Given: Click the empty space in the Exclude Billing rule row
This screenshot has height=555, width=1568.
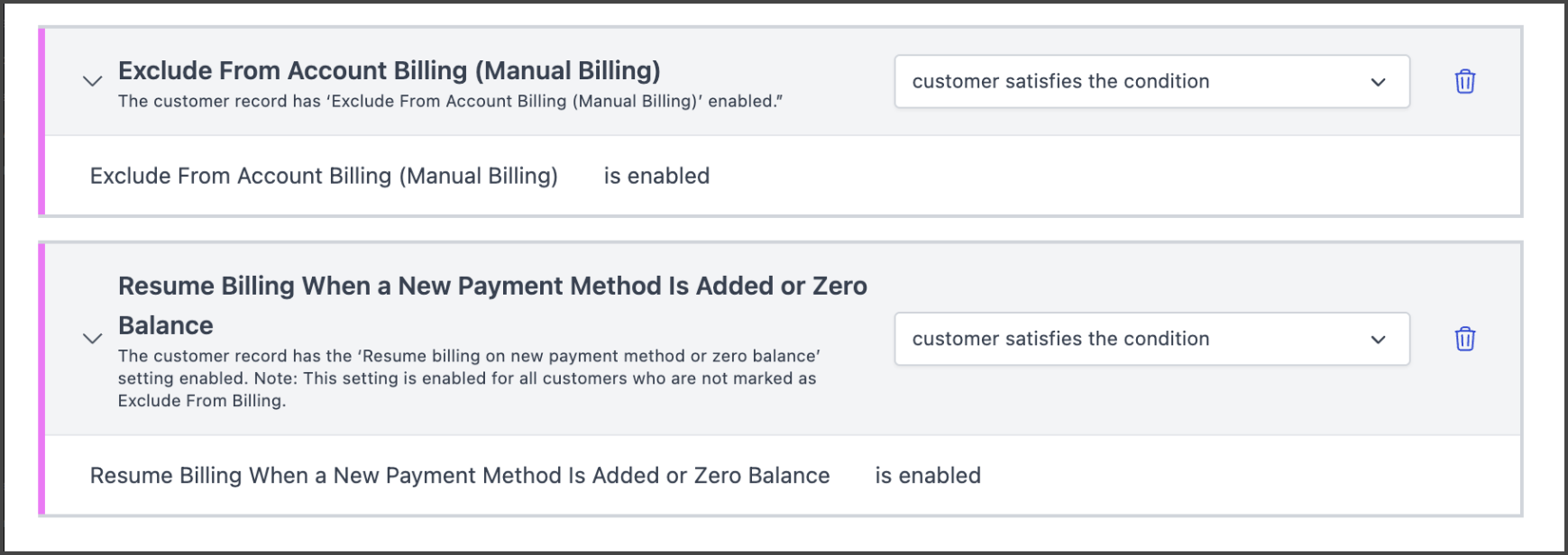Looking at the screenshot, I should click(x=1082, y=176).
